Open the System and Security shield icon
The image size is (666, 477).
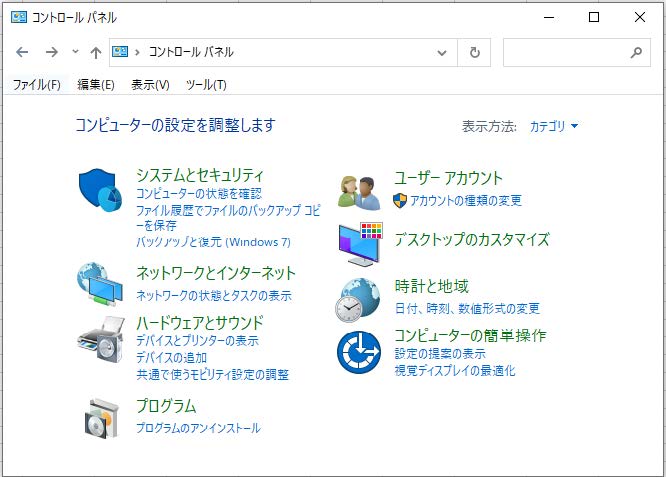(x=100, y=190)
